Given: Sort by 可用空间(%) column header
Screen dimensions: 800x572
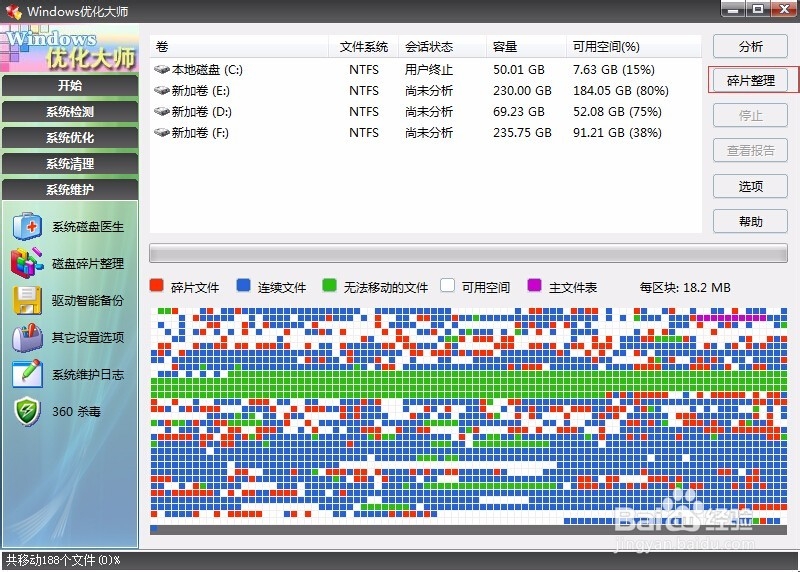Looking at the screenshot, I should (x=634, y=46).
